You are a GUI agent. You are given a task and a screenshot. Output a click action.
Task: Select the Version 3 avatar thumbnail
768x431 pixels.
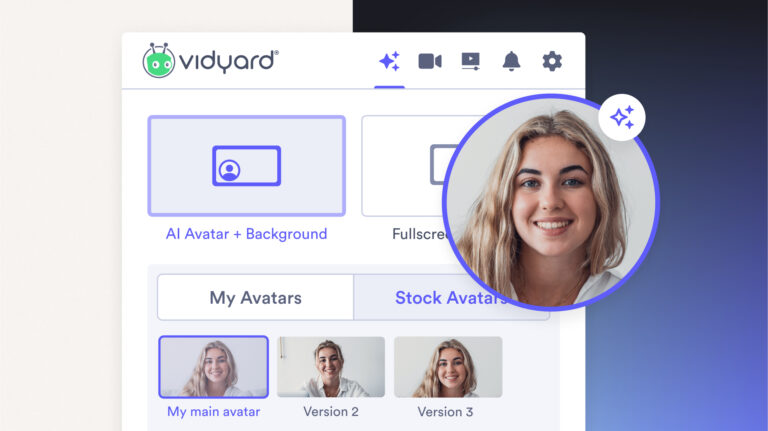coord(448,367)
